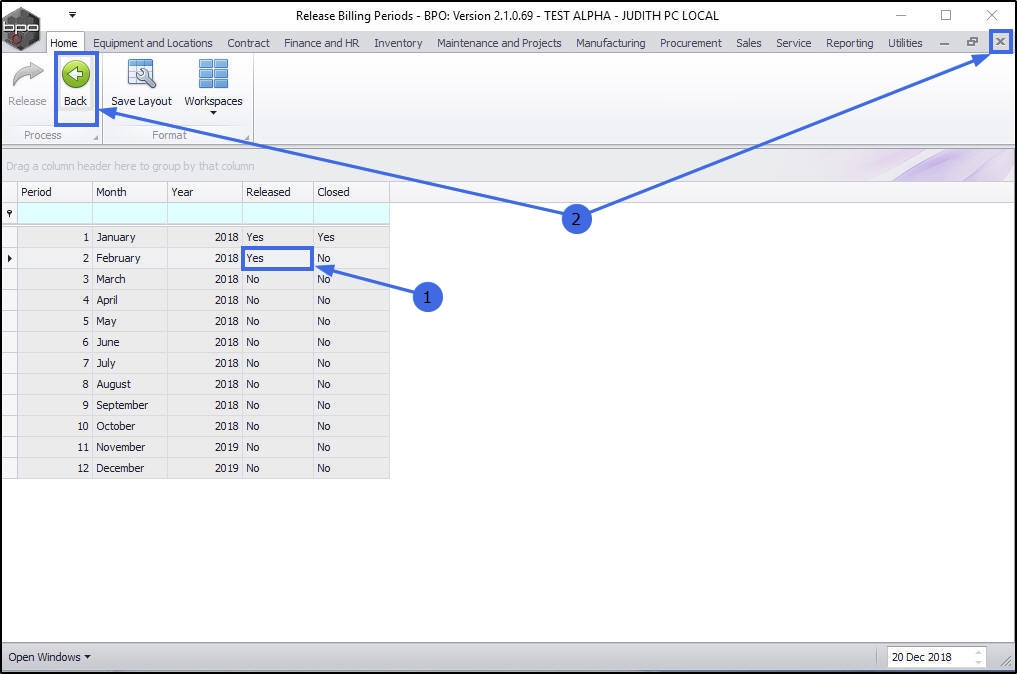
Task: Sort by the Period column header
Action: [54, 192]
